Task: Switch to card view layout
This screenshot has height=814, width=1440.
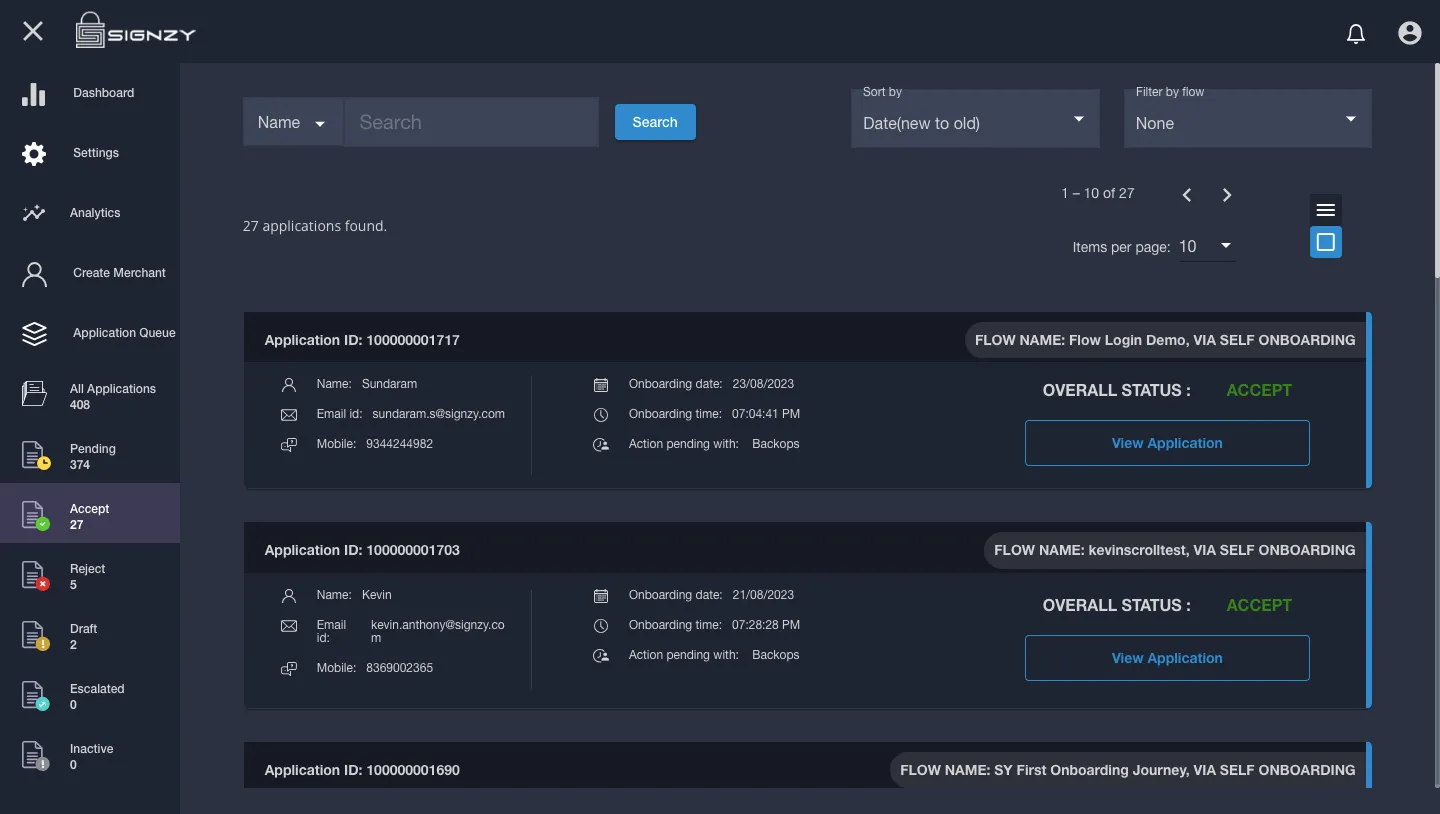Action: (1326, 242)
